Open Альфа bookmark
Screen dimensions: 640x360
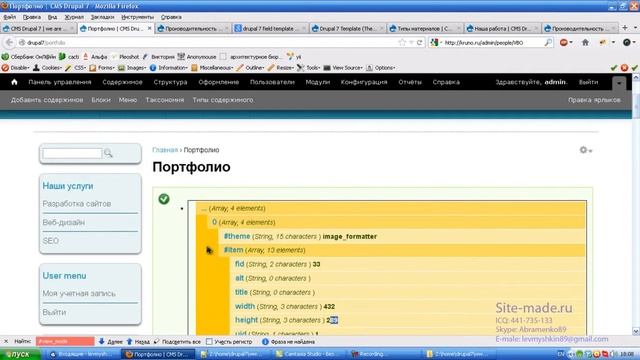[x=95, y=57]
